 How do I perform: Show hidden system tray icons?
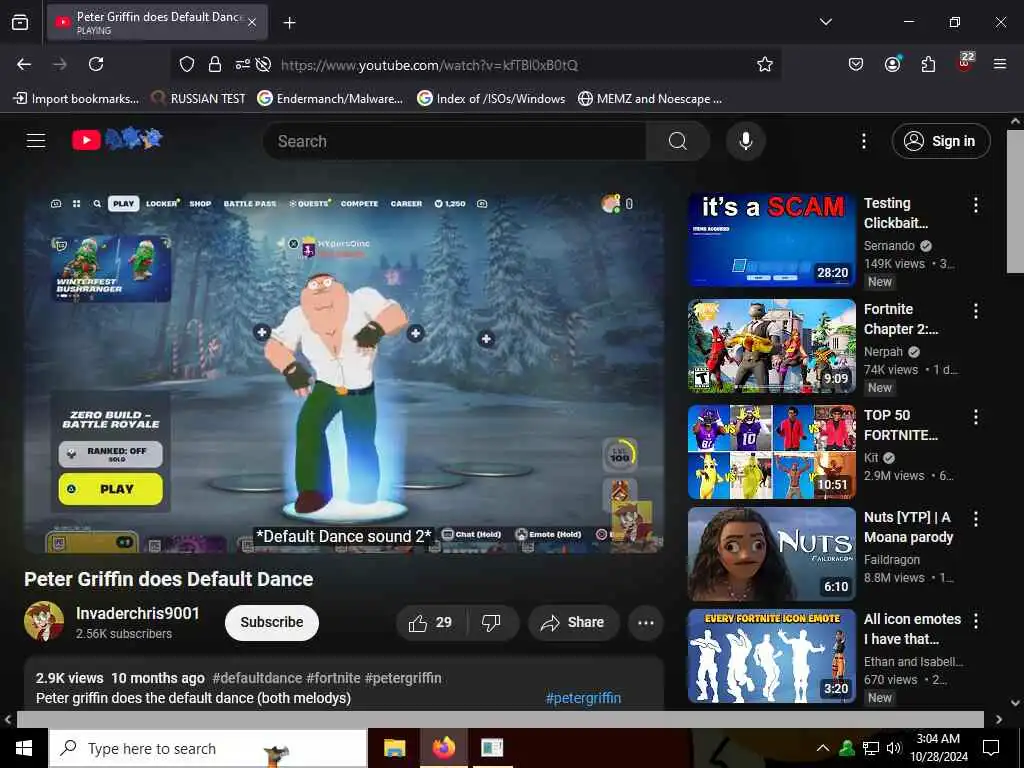pos(822,748)
